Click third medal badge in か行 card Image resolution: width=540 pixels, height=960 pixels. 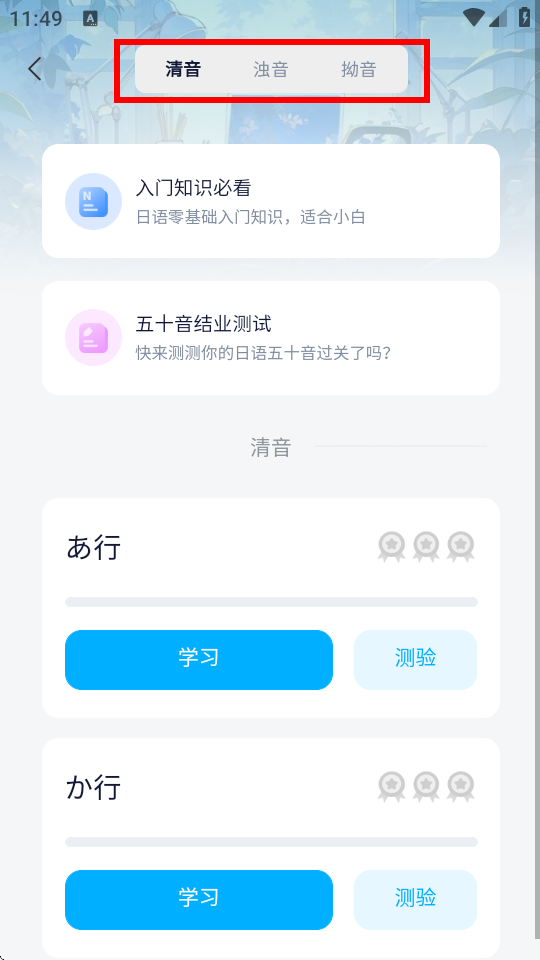(x=460, y=787)
